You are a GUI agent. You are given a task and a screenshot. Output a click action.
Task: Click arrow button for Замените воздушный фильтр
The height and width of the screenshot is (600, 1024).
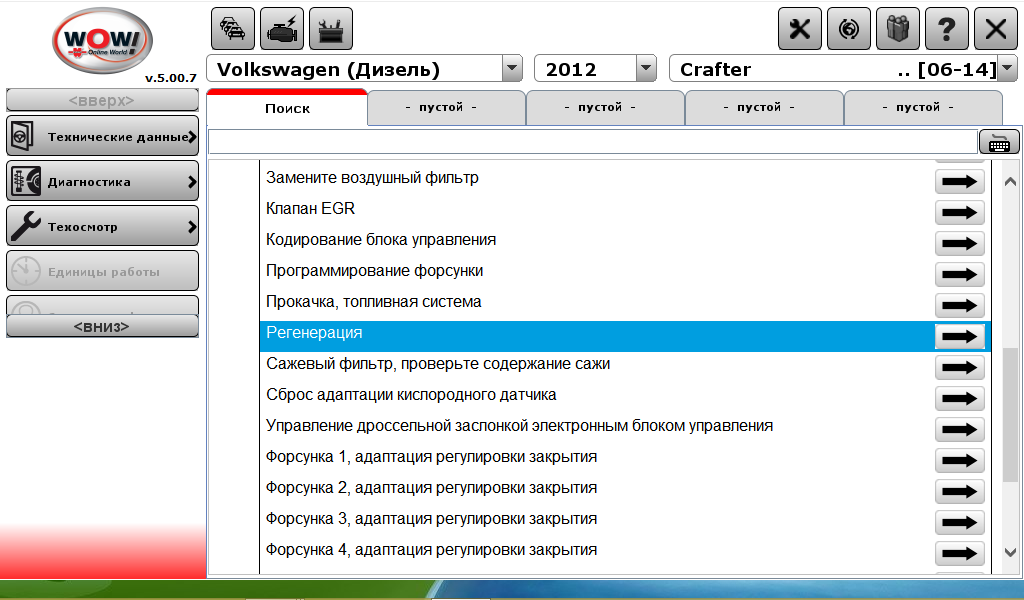click(959, 182)
